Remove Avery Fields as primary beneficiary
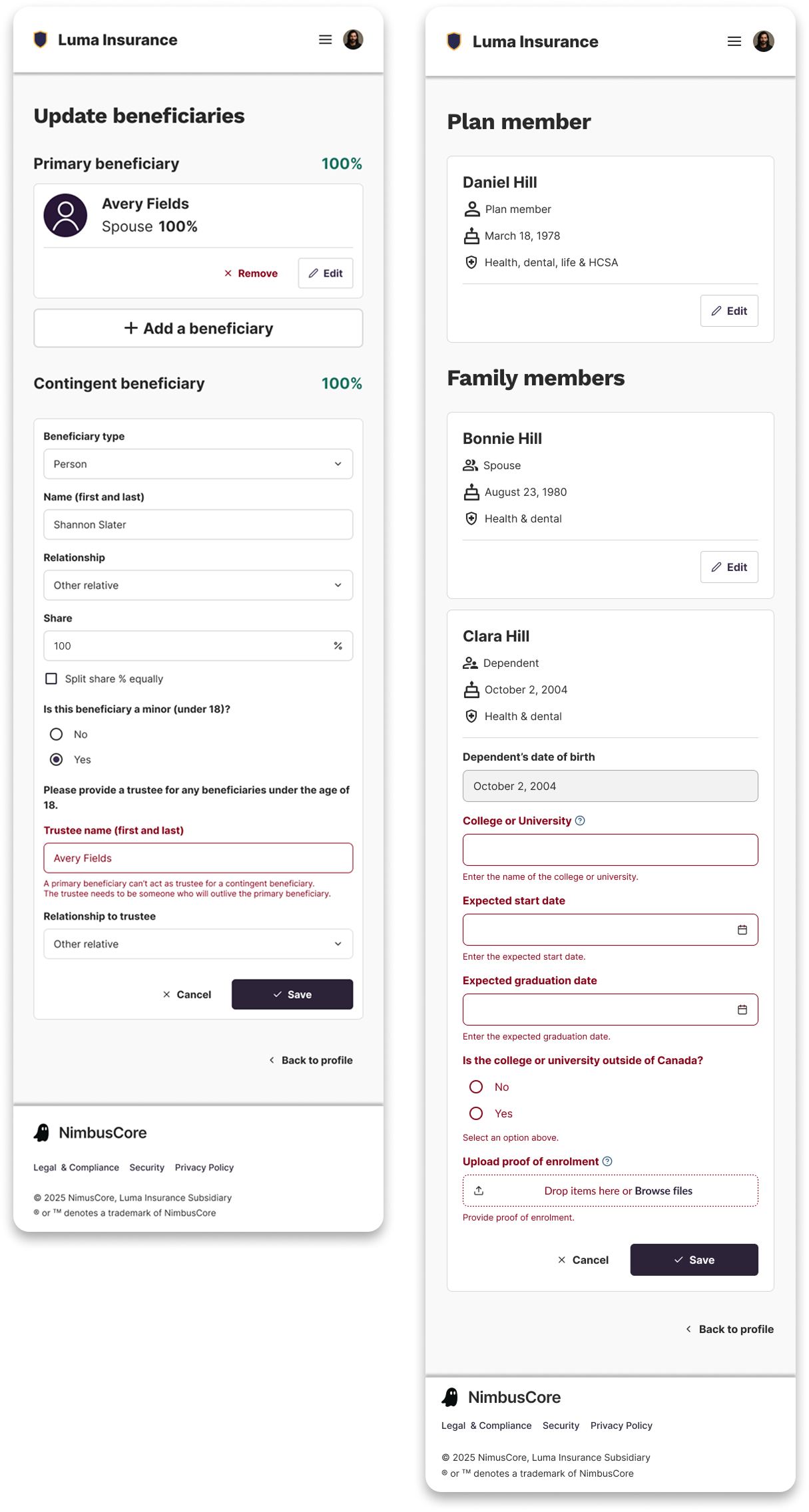This screenshot has height=1512, width=809. (x=251, y=274)
